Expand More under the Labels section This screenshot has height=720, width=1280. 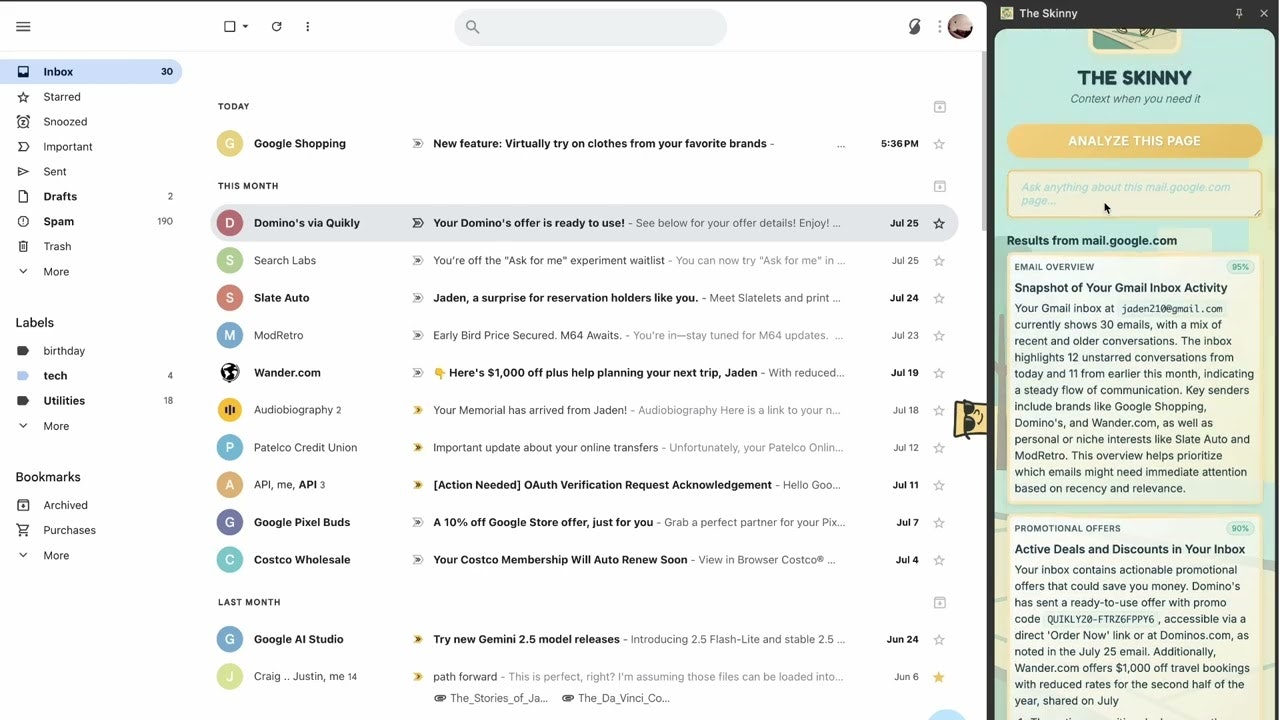coord(56,426)
